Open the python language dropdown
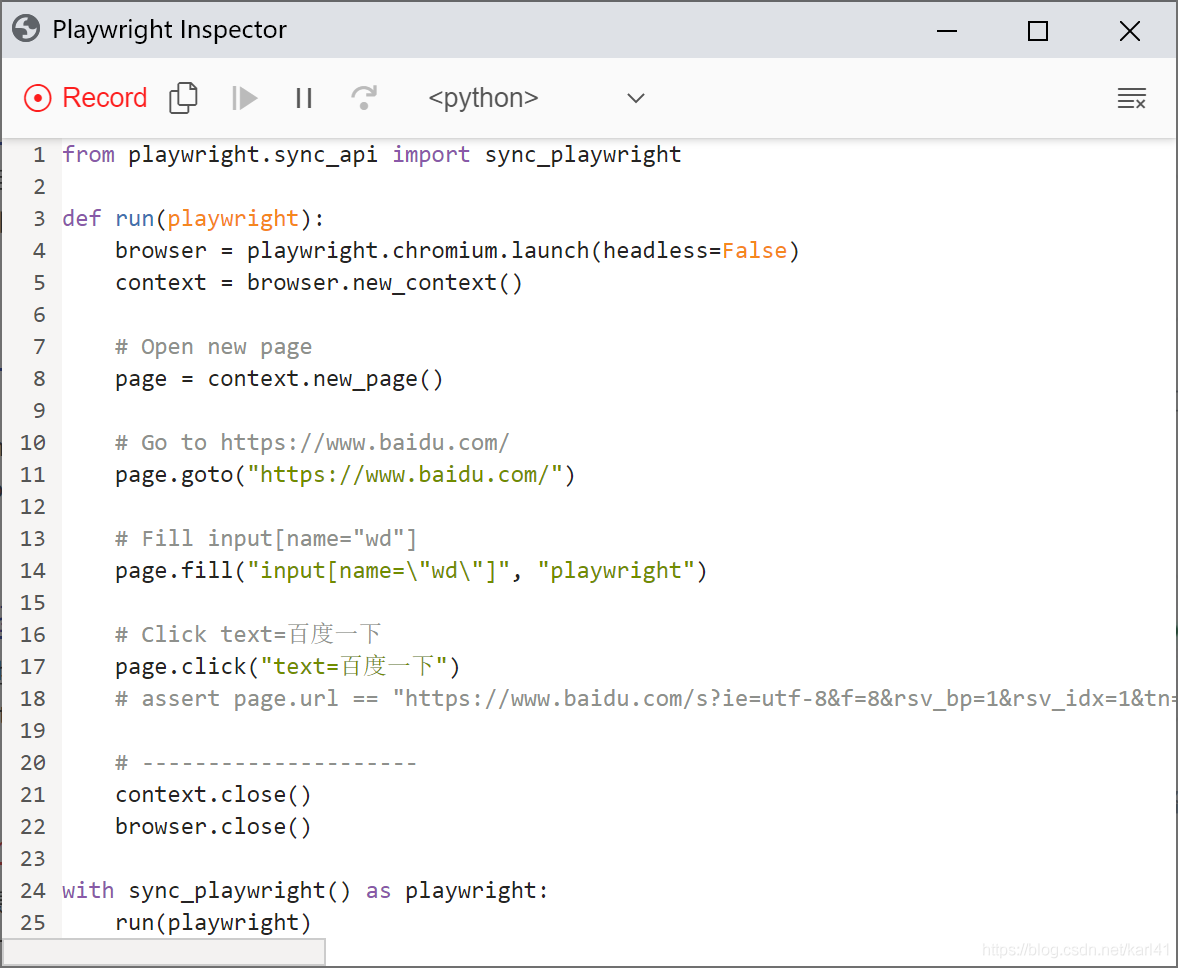The width and height of the screenshot is (1178, 968). [536, 98]
